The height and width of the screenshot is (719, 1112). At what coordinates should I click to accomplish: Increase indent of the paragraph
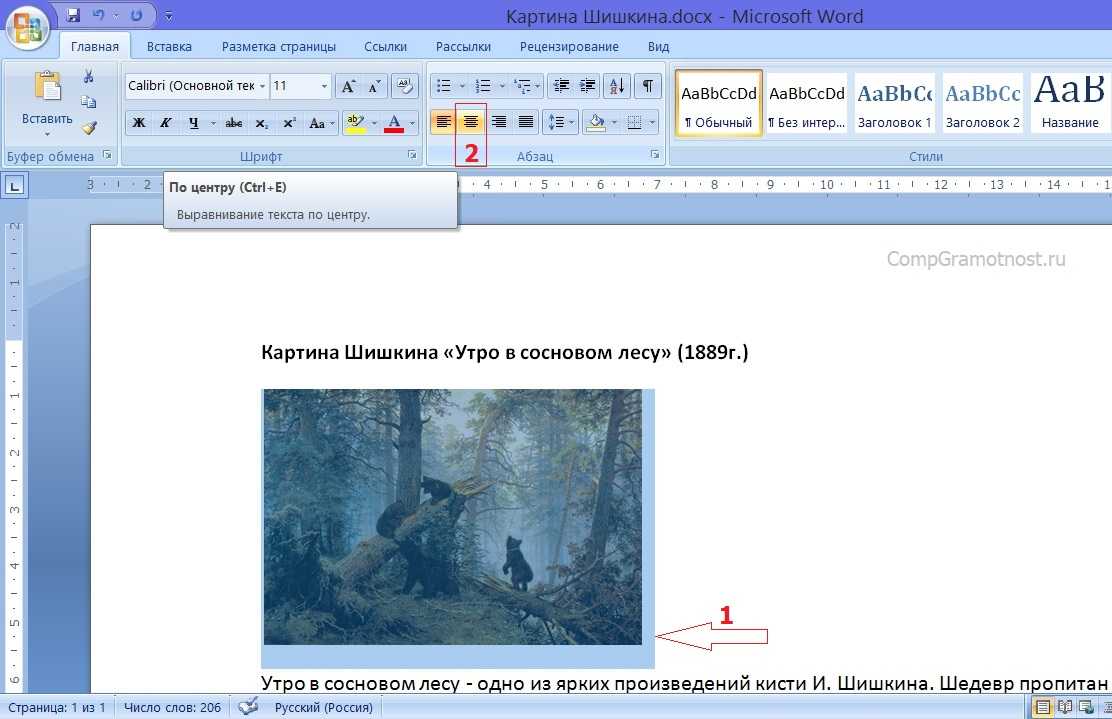pos(588,86)
